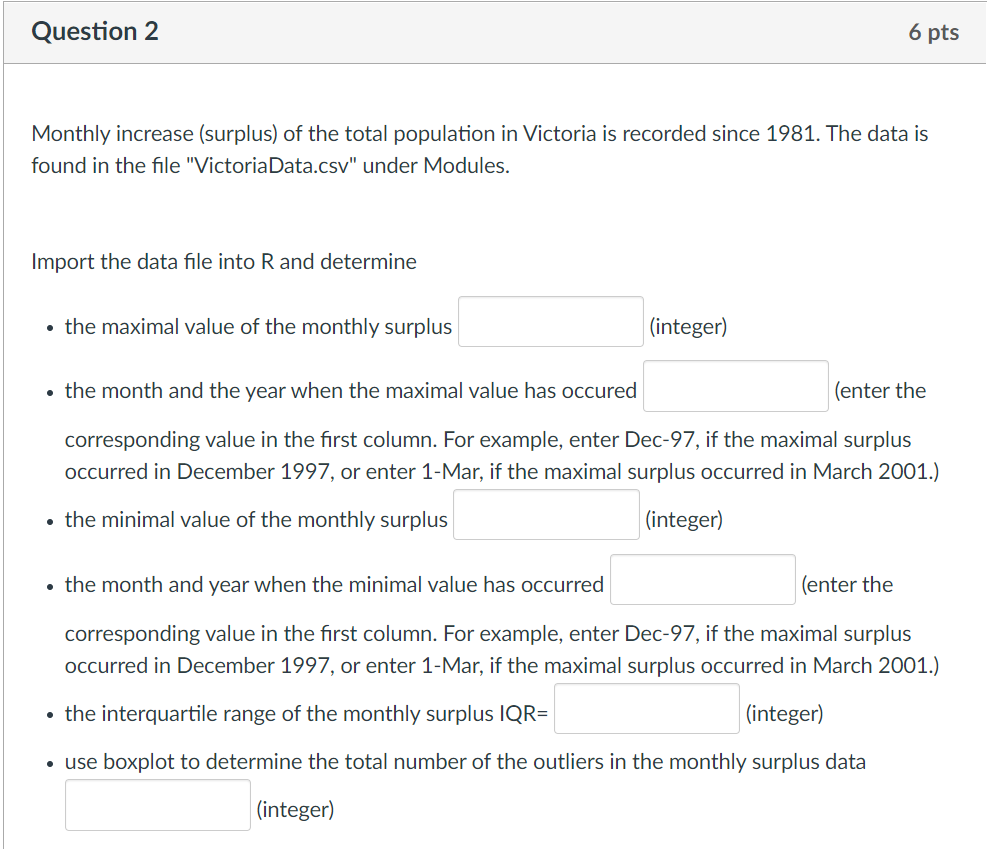Select the outliers count input box
This screenshot has height=849, width=987.
click(x=157, y=804)
